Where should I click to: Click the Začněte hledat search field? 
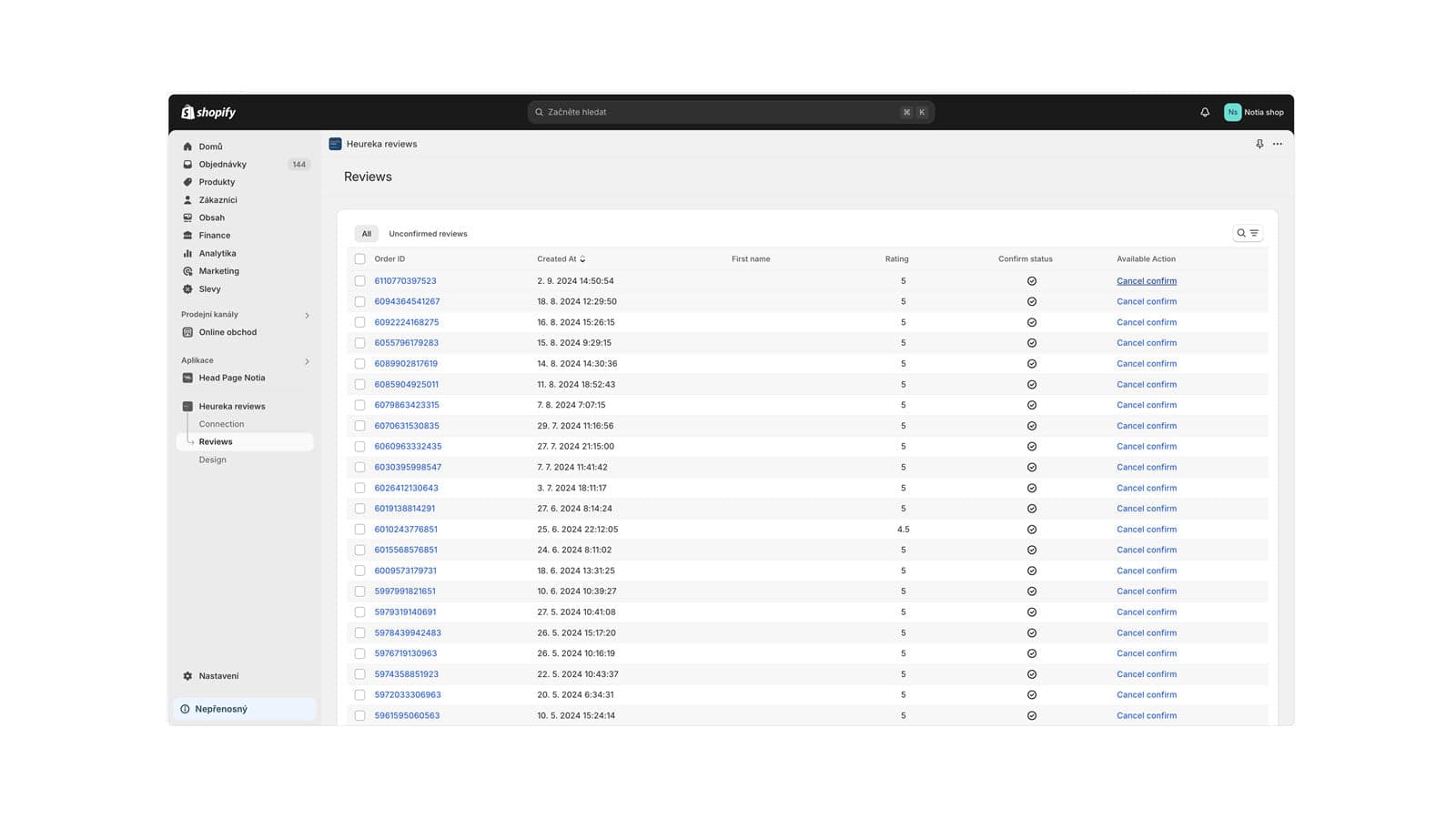pos(719,112)
